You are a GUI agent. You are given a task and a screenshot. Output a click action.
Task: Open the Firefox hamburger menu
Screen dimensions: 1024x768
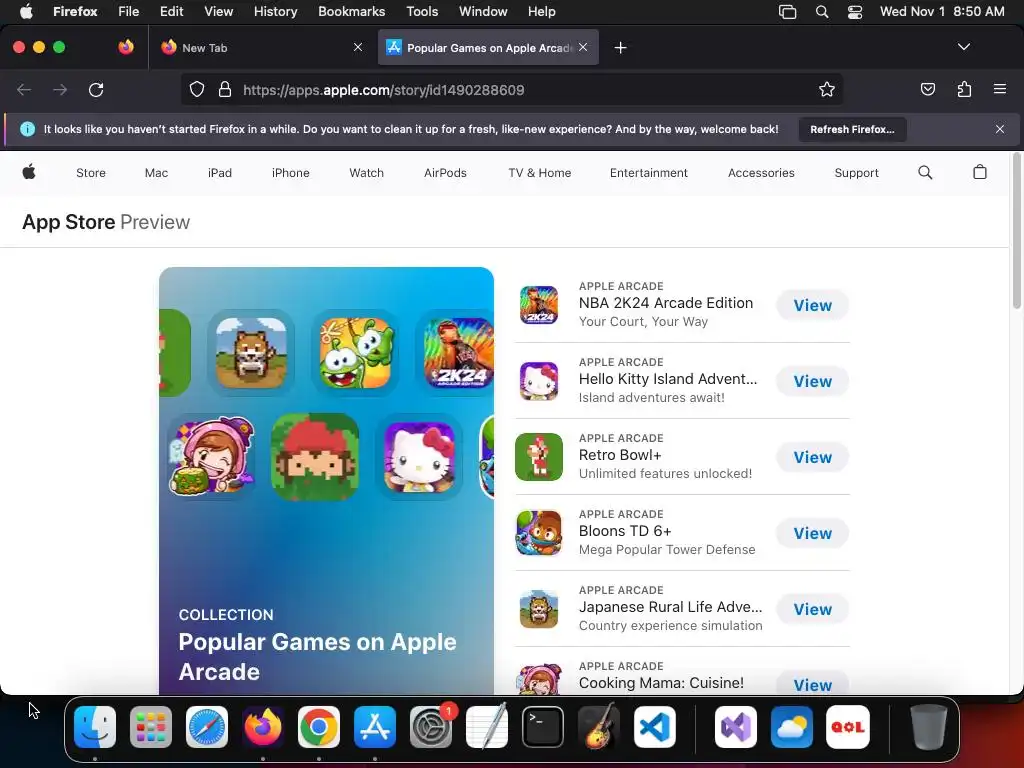[999, 89]
